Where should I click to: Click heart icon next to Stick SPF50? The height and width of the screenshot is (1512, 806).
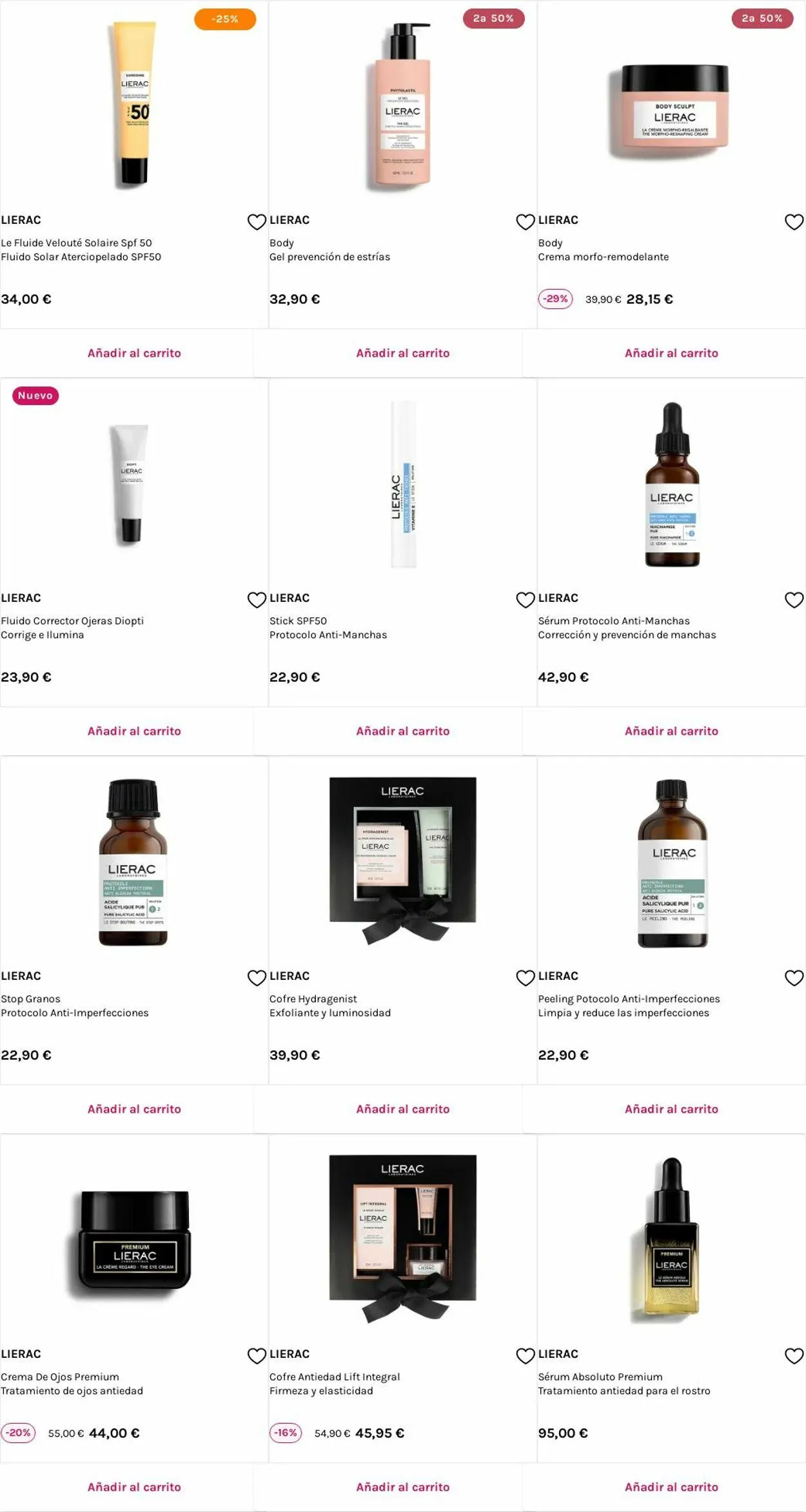526,600
